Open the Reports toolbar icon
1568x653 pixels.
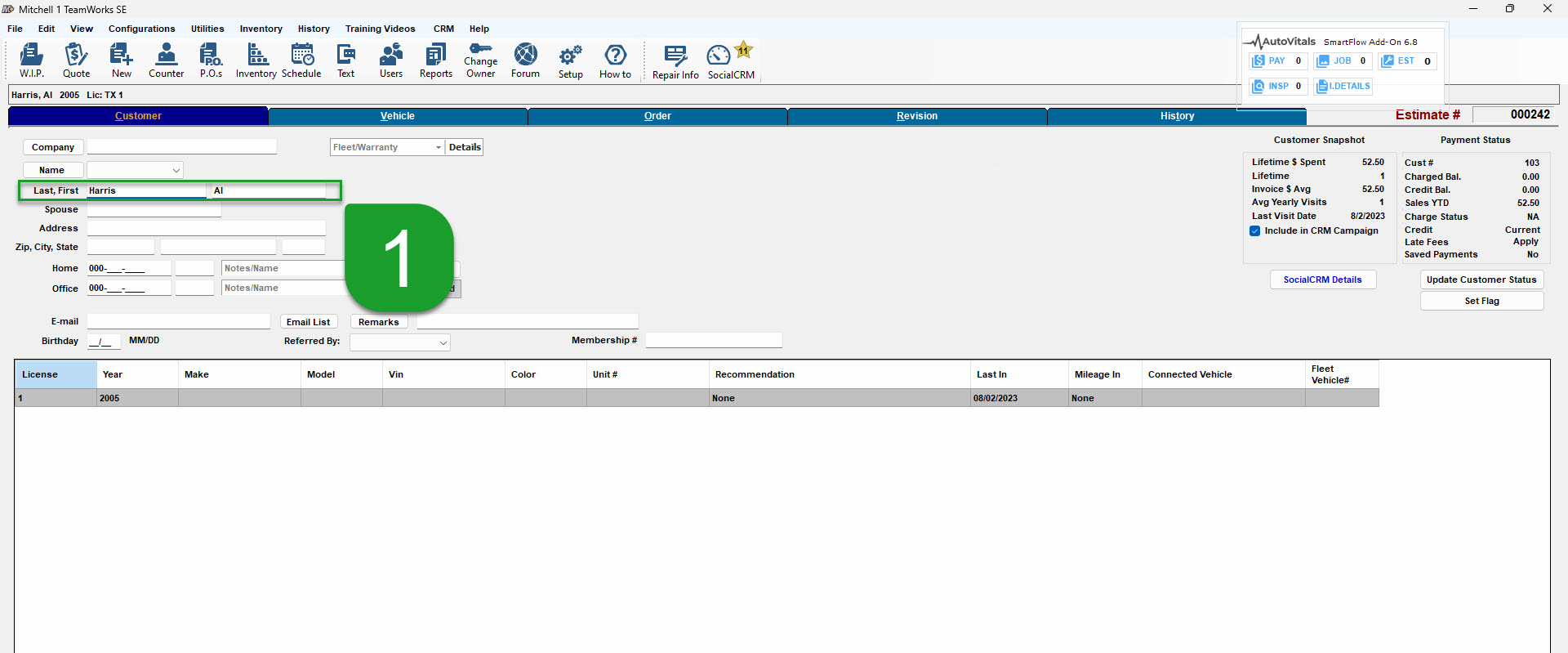(x=436, y=60)
